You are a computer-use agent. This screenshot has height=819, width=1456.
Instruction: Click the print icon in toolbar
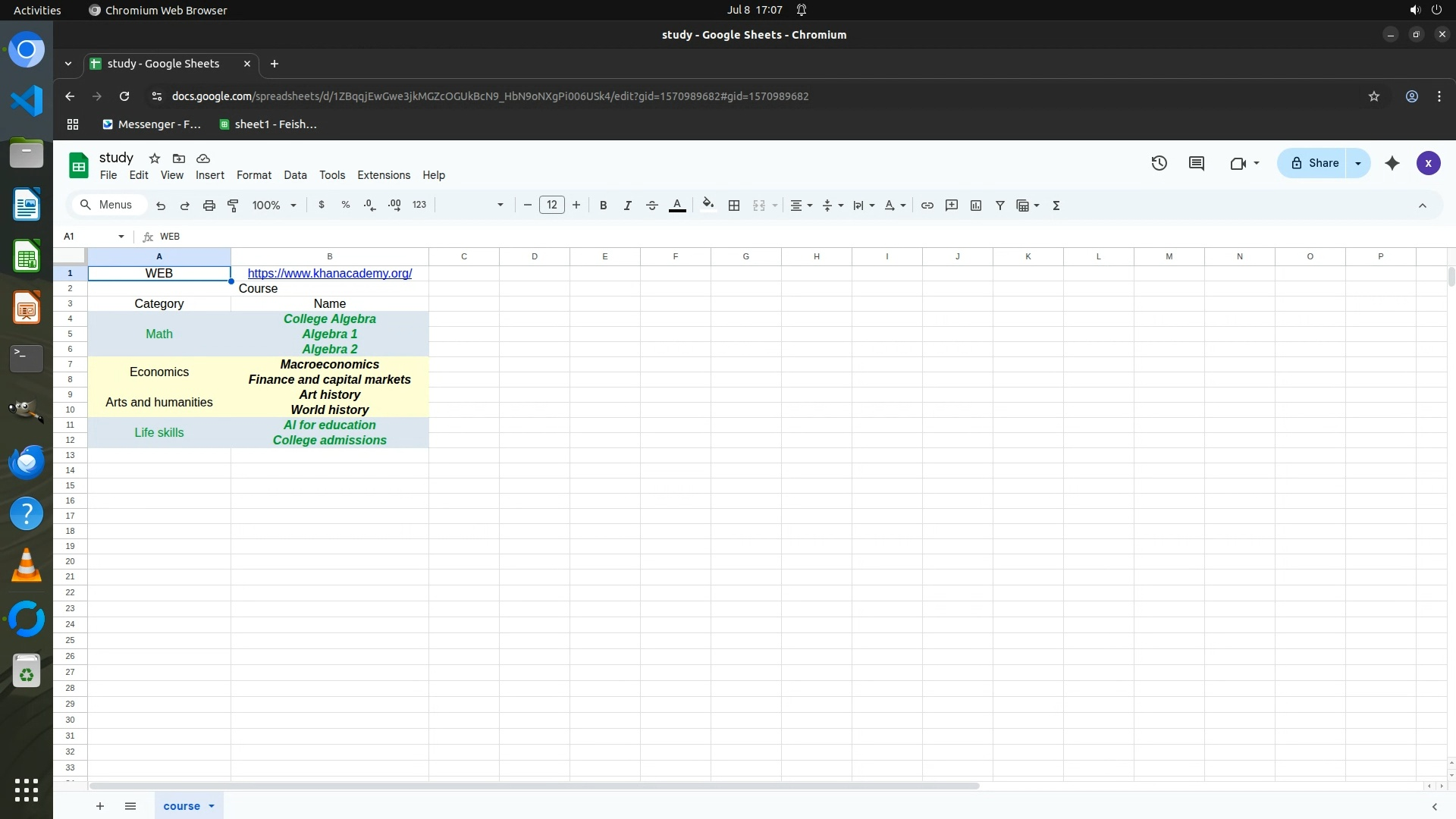point(209,206)
